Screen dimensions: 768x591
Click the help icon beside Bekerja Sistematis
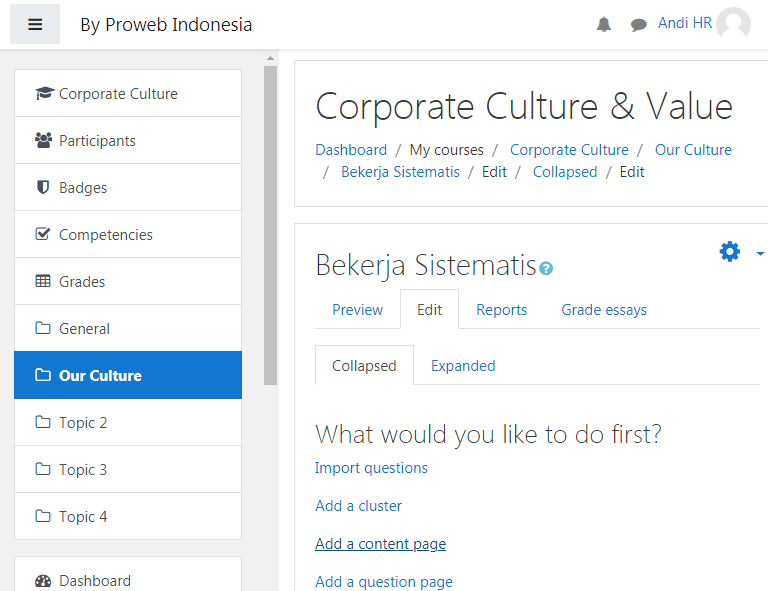tap(546, 268)
